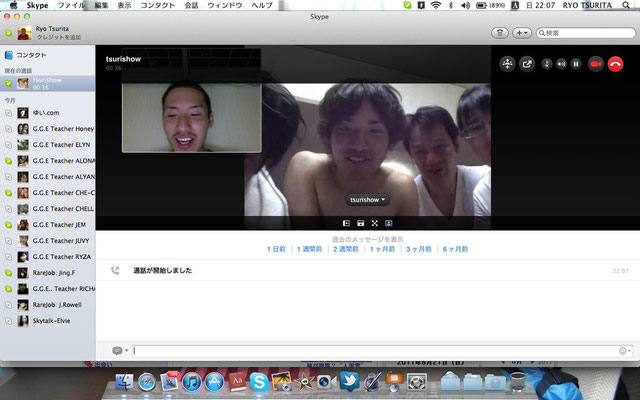Select contact G.G.E.. Teacher RICH
The height and width of the screenshot is (400, 640).
point(47,289)
